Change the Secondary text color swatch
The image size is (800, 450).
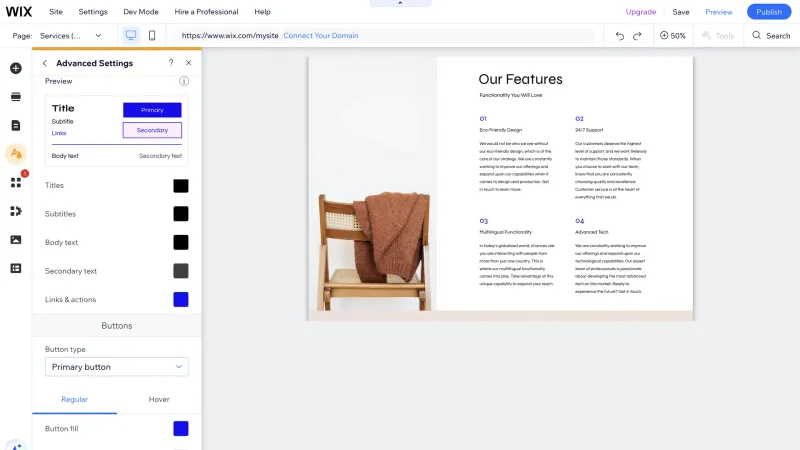click(181, 271)
